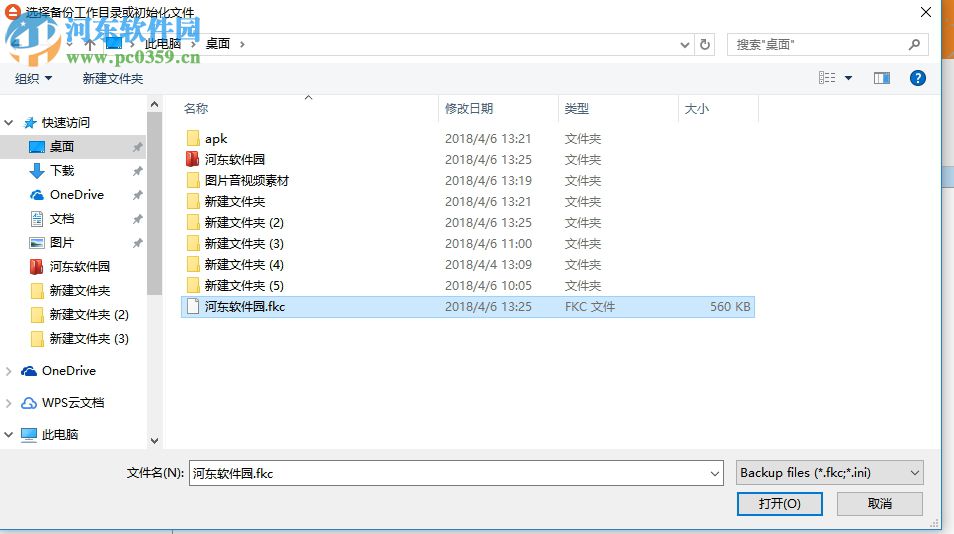Click the 文档 document icon in sidebar

(37, 218)
